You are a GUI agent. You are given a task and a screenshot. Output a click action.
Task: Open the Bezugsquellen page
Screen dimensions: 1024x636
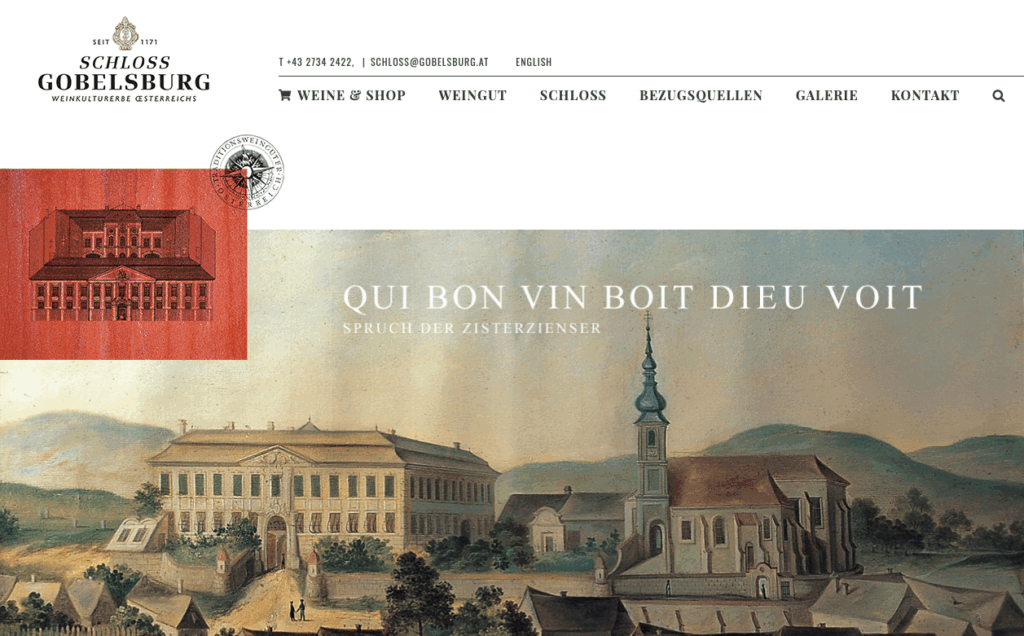pyautogui.click(x=701, y=95)
